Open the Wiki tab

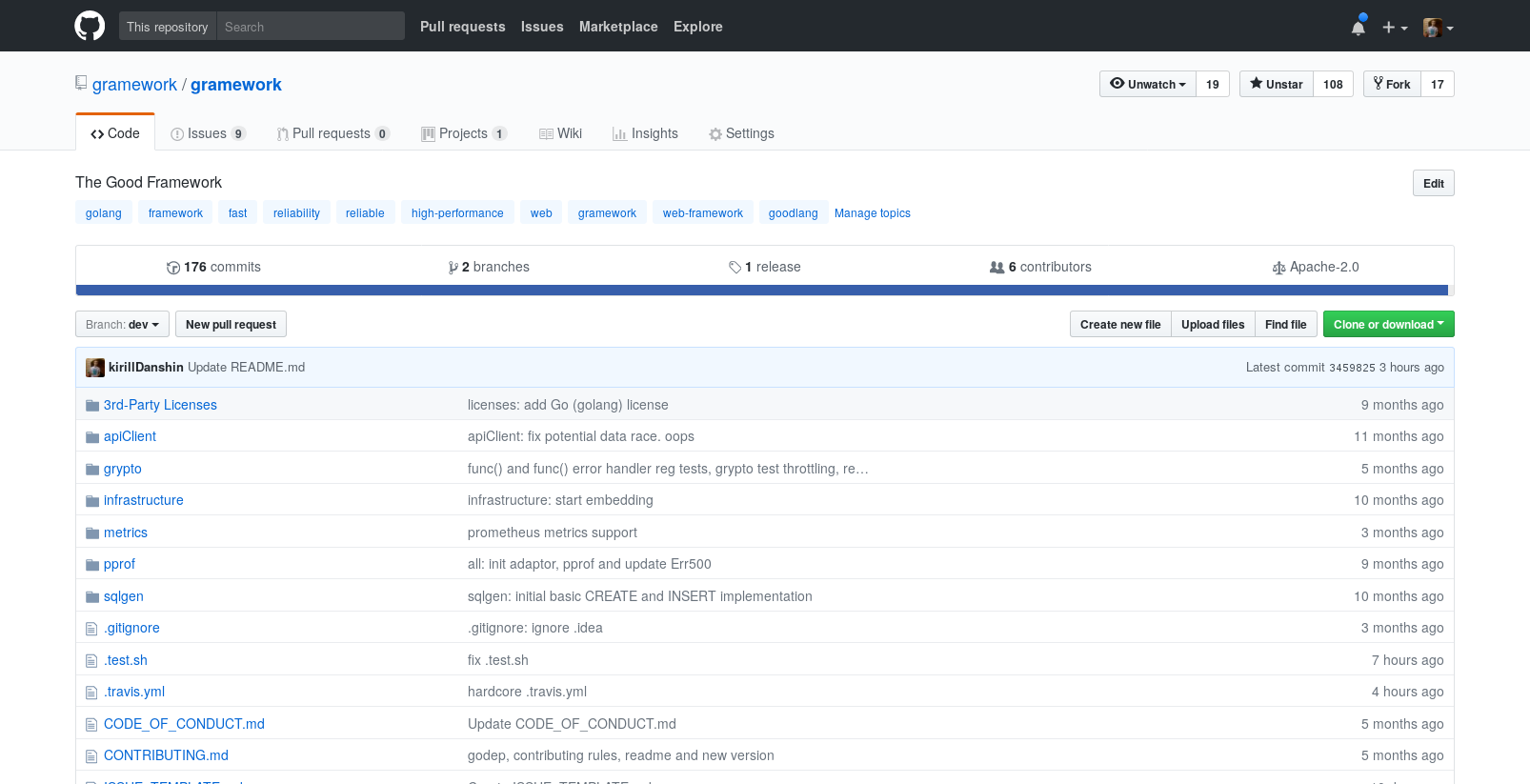tap(560, 133)
